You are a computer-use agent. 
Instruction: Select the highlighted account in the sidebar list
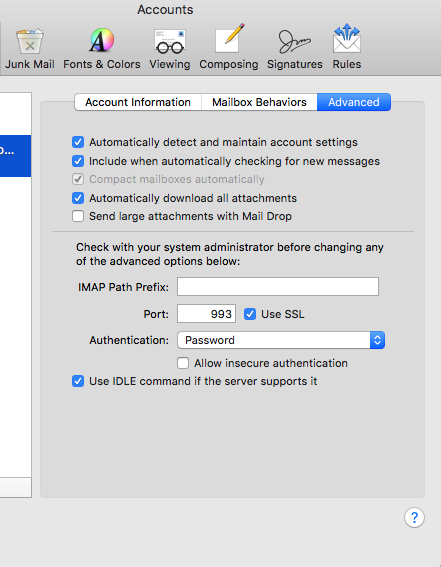(x=15, y=156)
